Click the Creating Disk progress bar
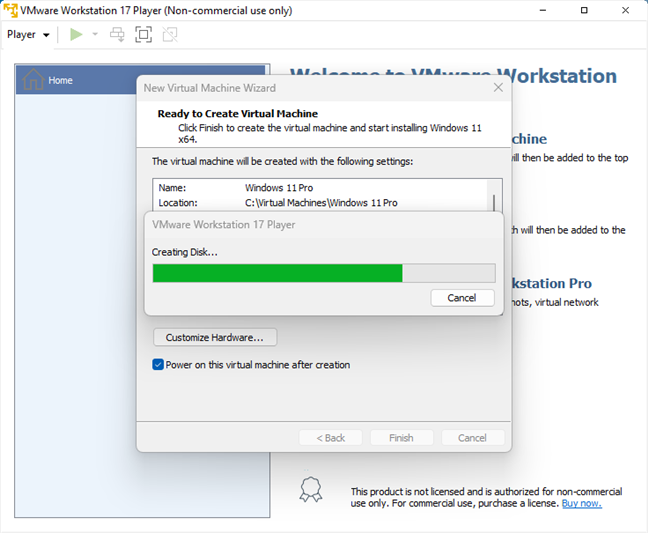 (x=324, y=273)
